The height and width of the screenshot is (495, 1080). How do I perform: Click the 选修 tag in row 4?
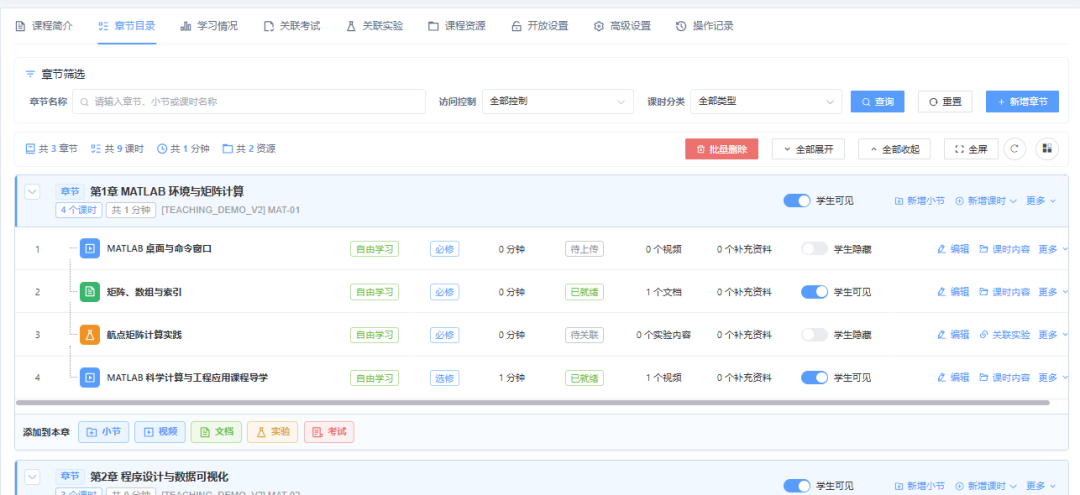(x=445, y=377)
